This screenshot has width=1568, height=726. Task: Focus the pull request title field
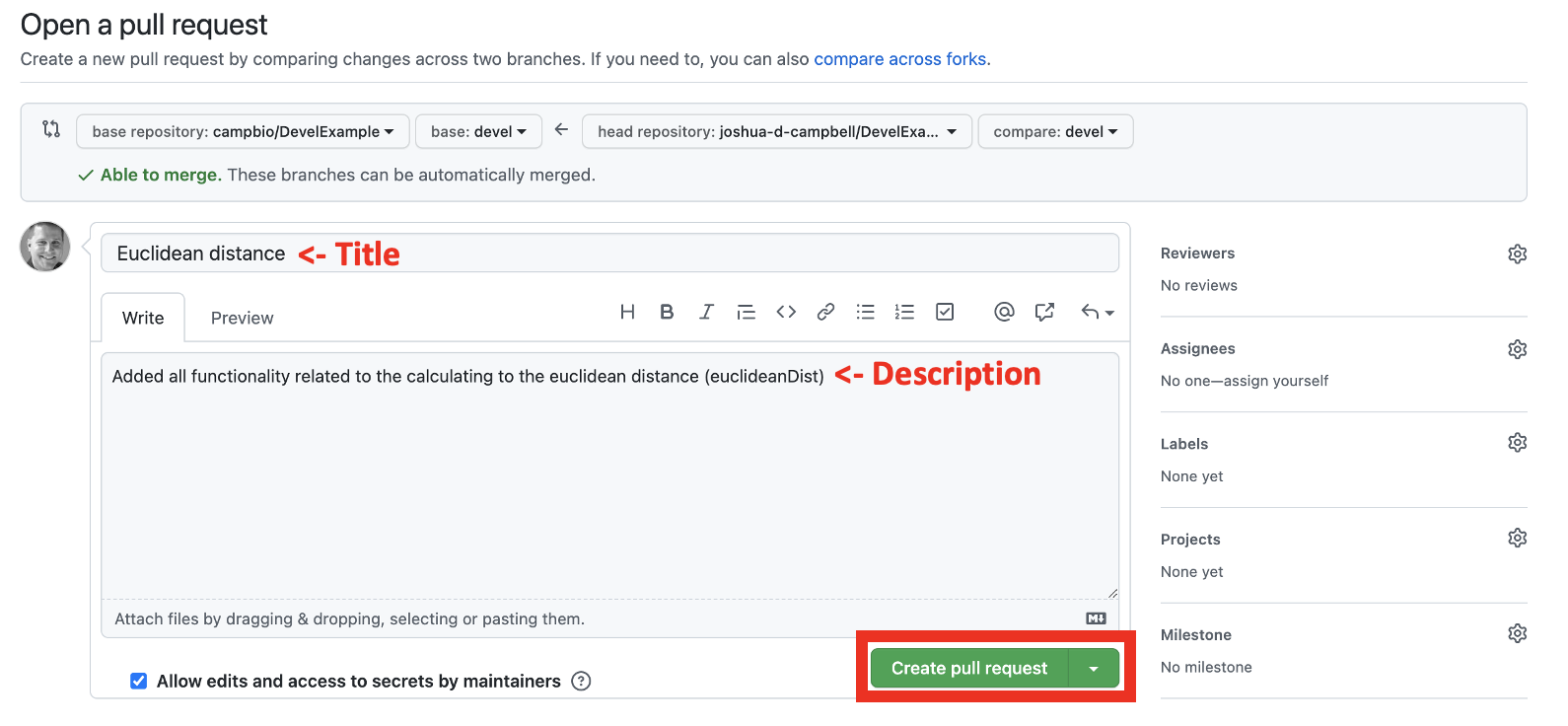[x=609, y=254]
